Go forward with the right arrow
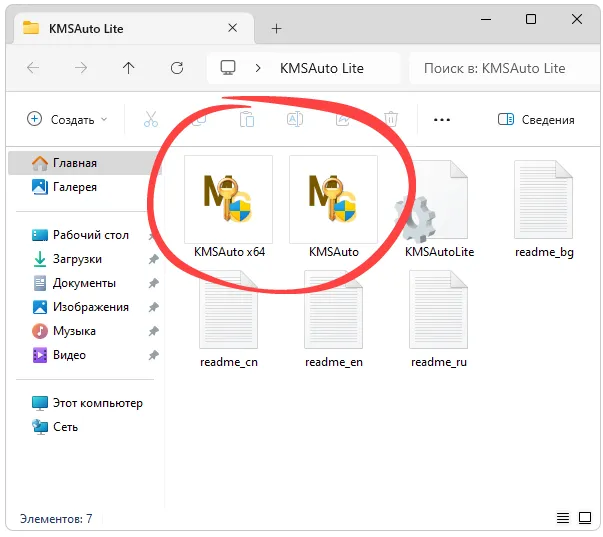Viewport: 603px width, 537px height. pyautogui.click(x=81, y=68)
